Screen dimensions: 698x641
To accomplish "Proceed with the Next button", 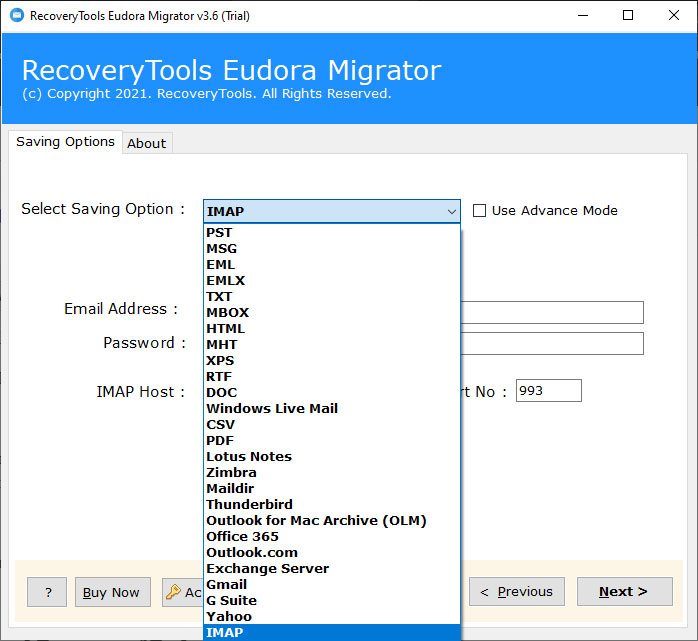I will click(625, 592).
